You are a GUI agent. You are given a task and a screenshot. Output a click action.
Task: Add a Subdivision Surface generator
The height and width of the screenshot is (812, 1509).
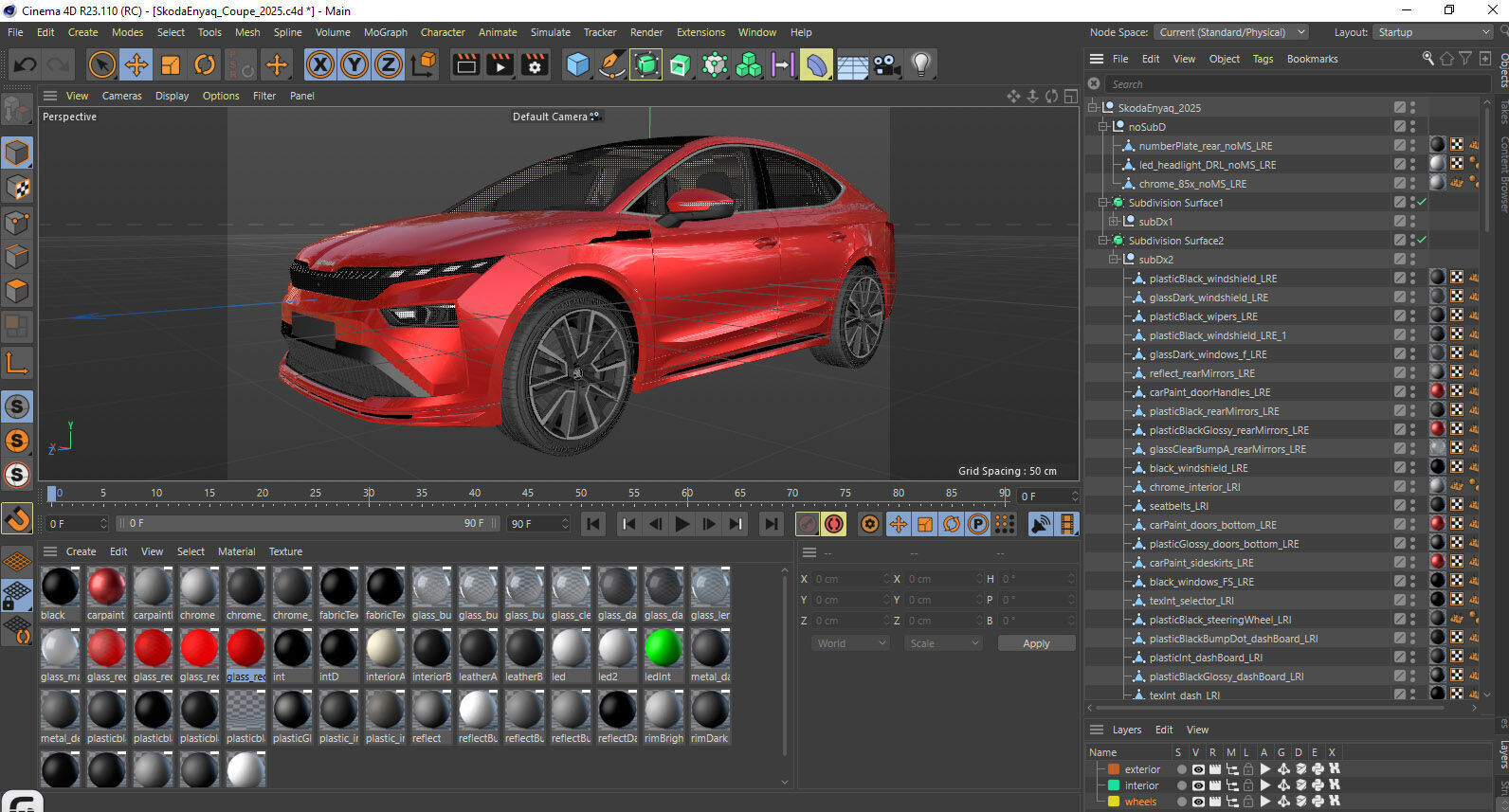(x=646, y=64)
